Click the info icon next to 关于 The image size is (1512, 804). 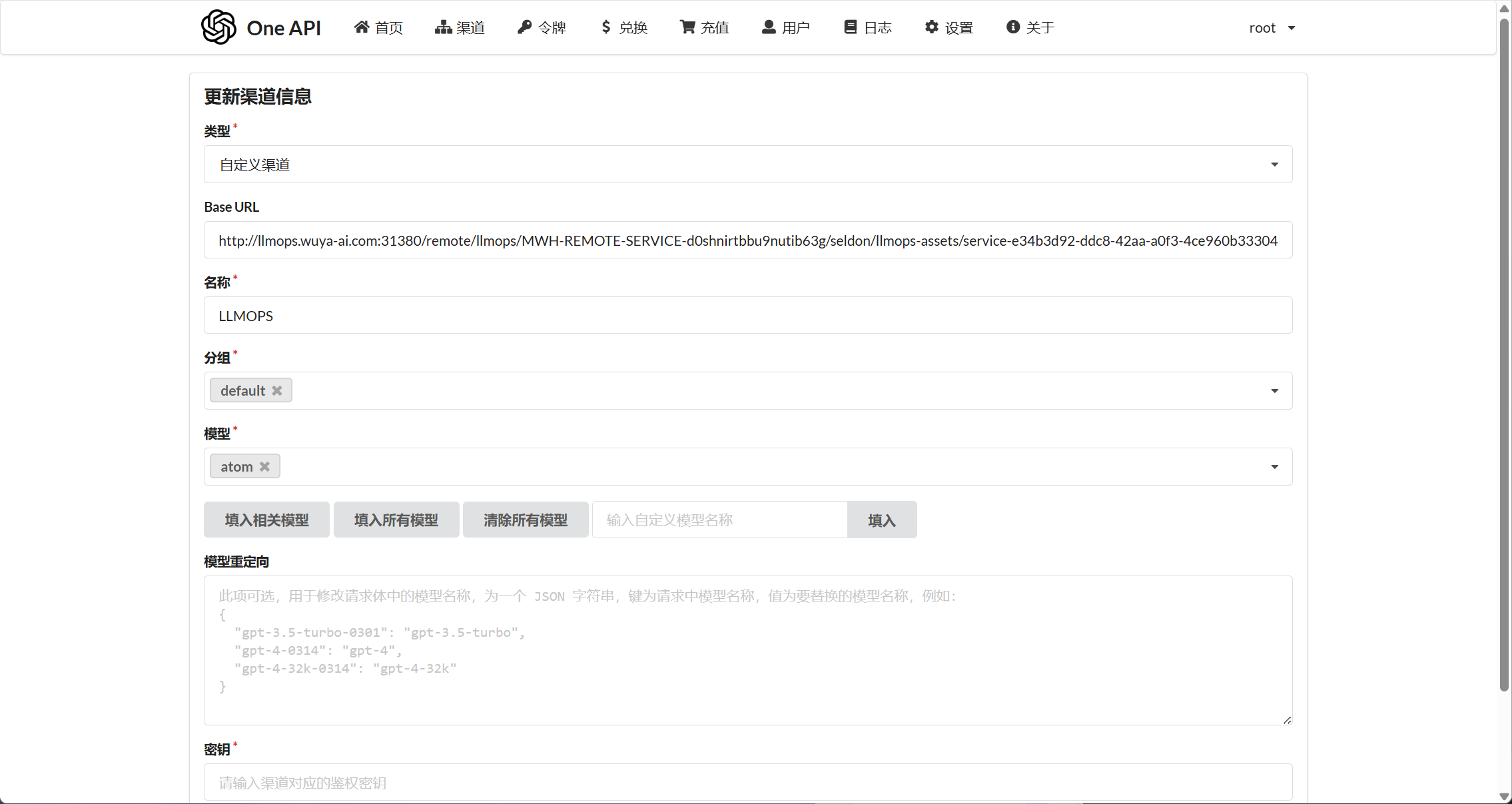pos(1012,27)
